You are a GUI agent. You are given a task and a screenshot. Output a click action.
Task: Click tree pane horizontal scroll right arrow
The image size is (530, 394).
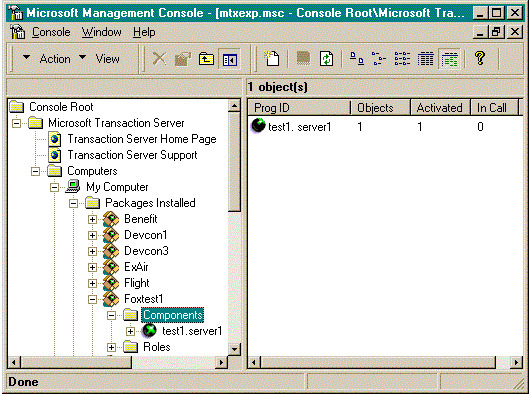(x=221, y=363)
